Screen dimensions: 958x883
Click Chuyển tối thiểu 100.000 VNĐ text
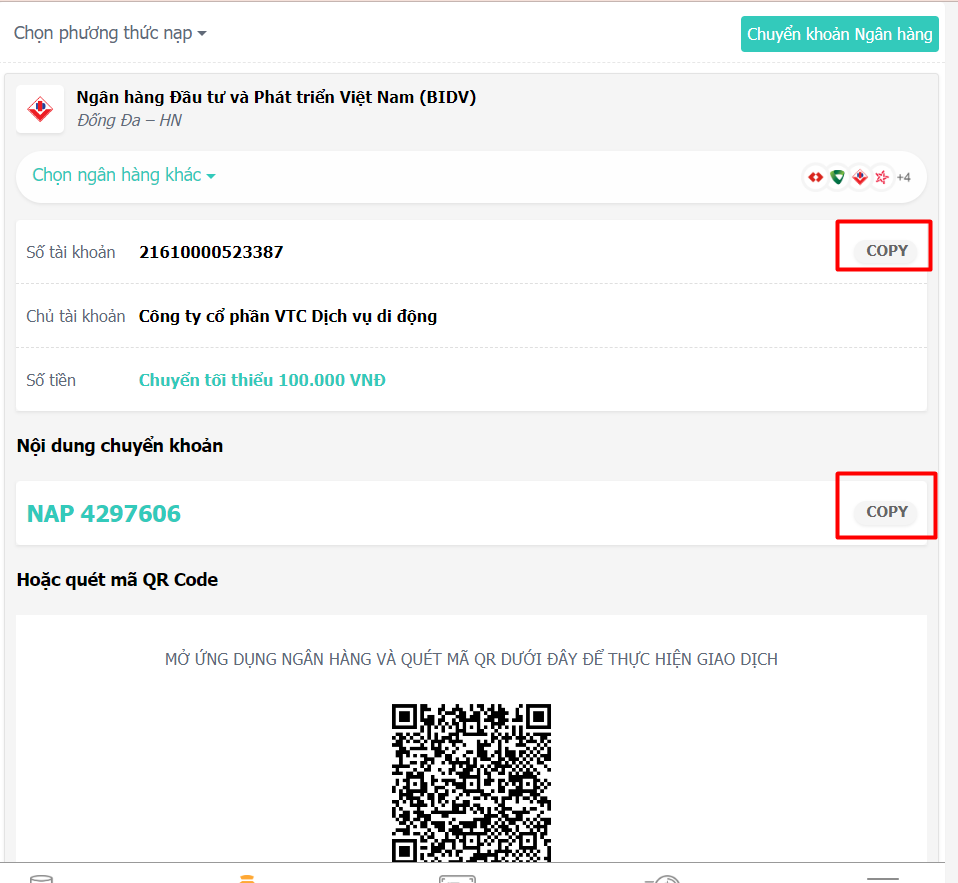click(x=262, y=380)
